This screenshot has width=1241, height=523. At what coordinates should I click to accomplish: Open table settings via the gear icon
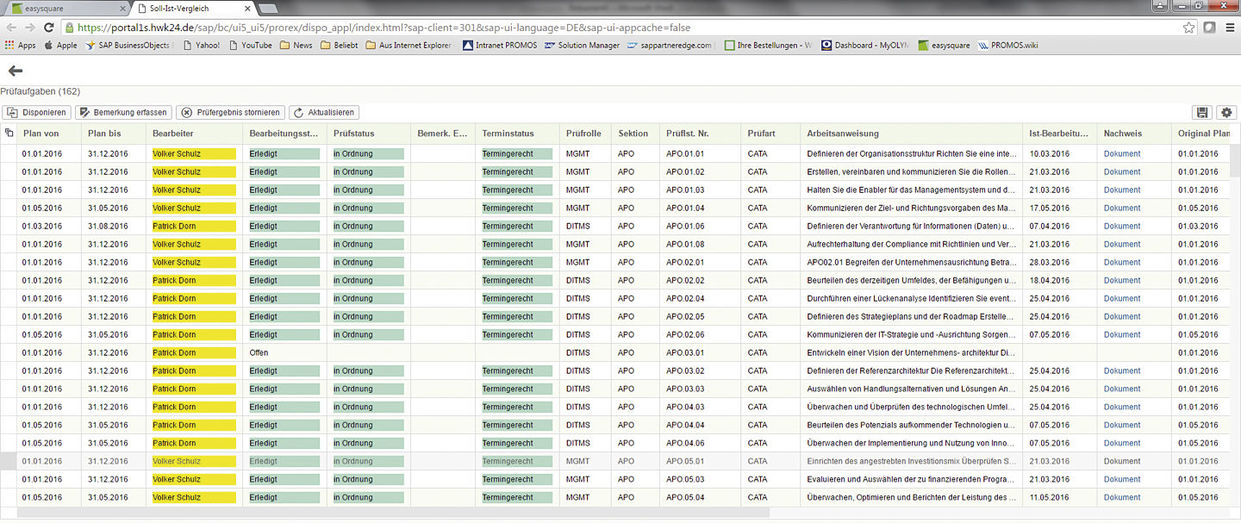pos(1226,113)
